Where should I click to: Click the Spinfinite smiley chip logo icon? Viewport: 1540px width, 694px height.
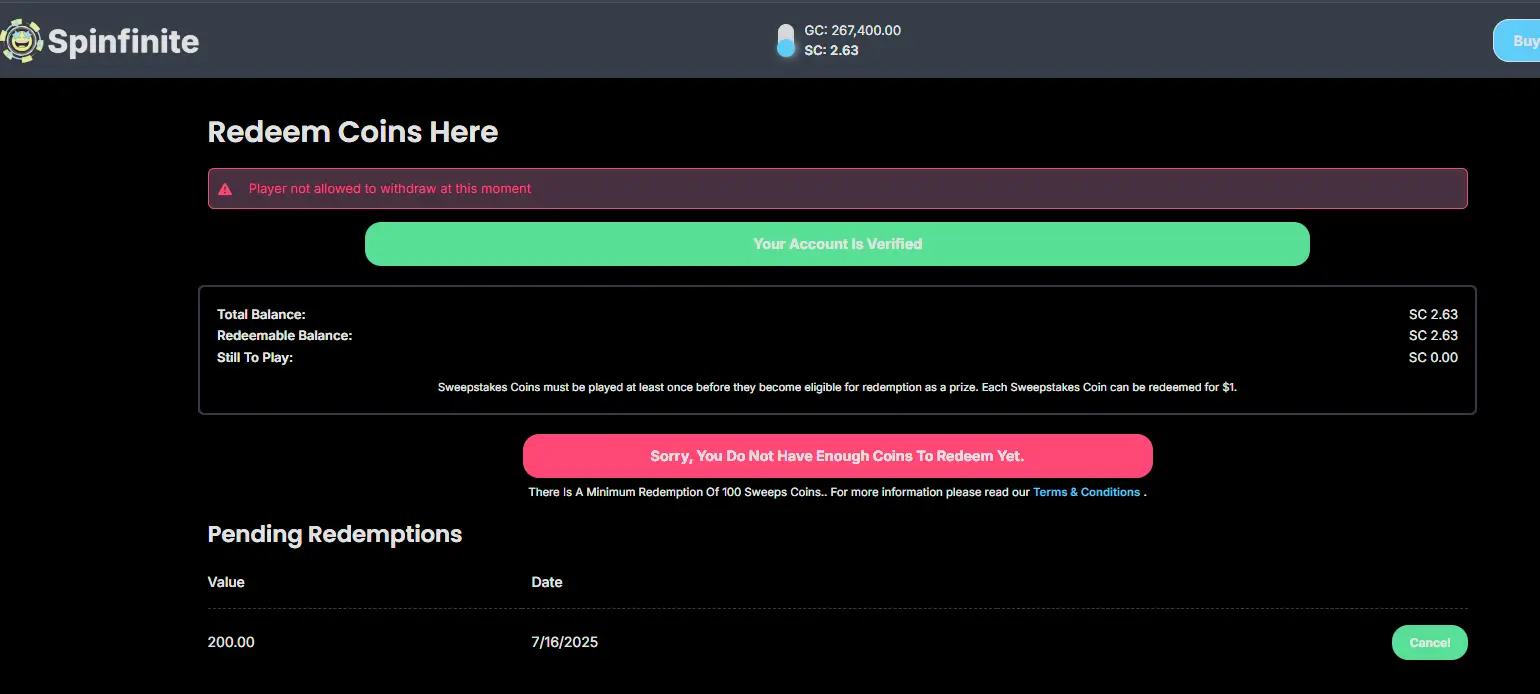coord(20,41)
